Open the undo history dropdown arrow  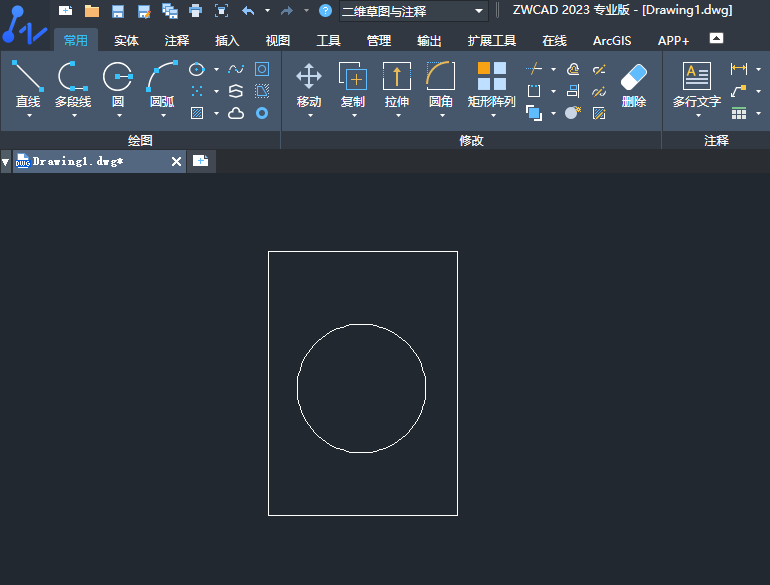pos(267,10)
